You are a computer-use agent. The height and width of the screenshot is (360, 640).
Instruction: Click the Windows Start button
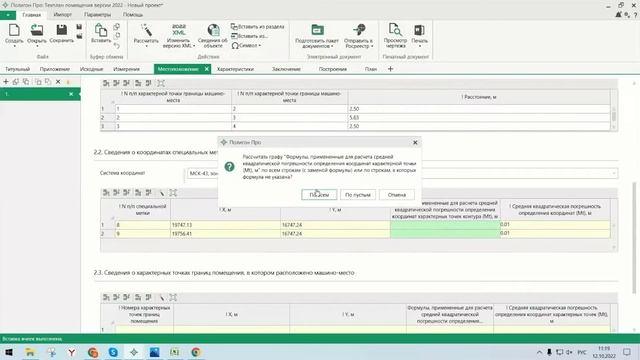[x=9, y=352]
